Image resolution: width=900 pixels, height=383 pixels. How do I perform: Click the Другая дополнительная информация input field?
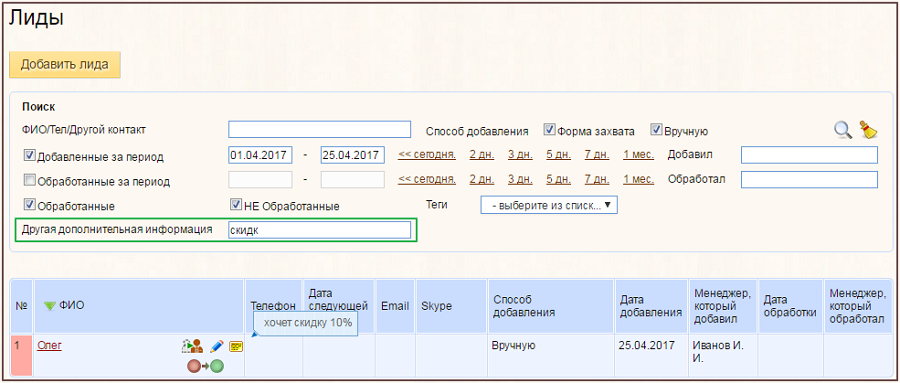click(320, 230)
